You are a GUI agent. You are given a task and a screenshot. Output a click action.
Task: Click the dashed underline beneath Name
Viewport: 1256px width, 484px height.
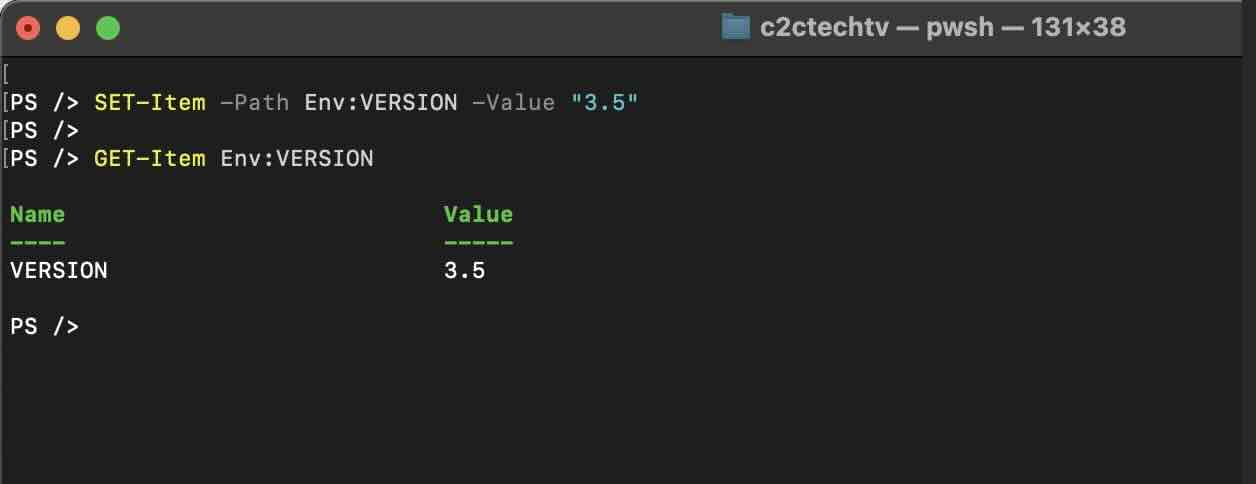click(x=38, y=242)
